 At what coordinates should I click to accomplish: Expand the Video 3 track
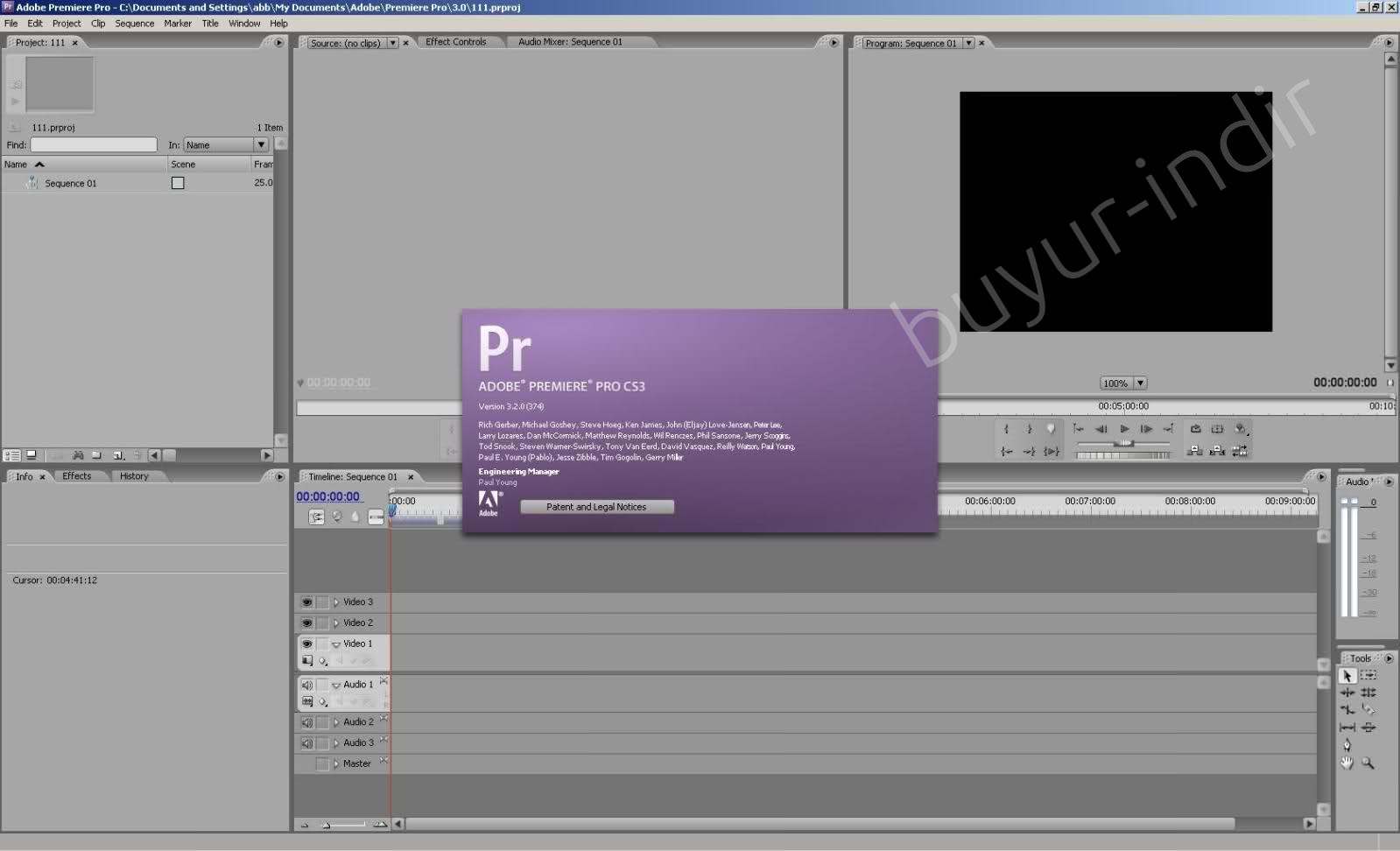(336, 602)
